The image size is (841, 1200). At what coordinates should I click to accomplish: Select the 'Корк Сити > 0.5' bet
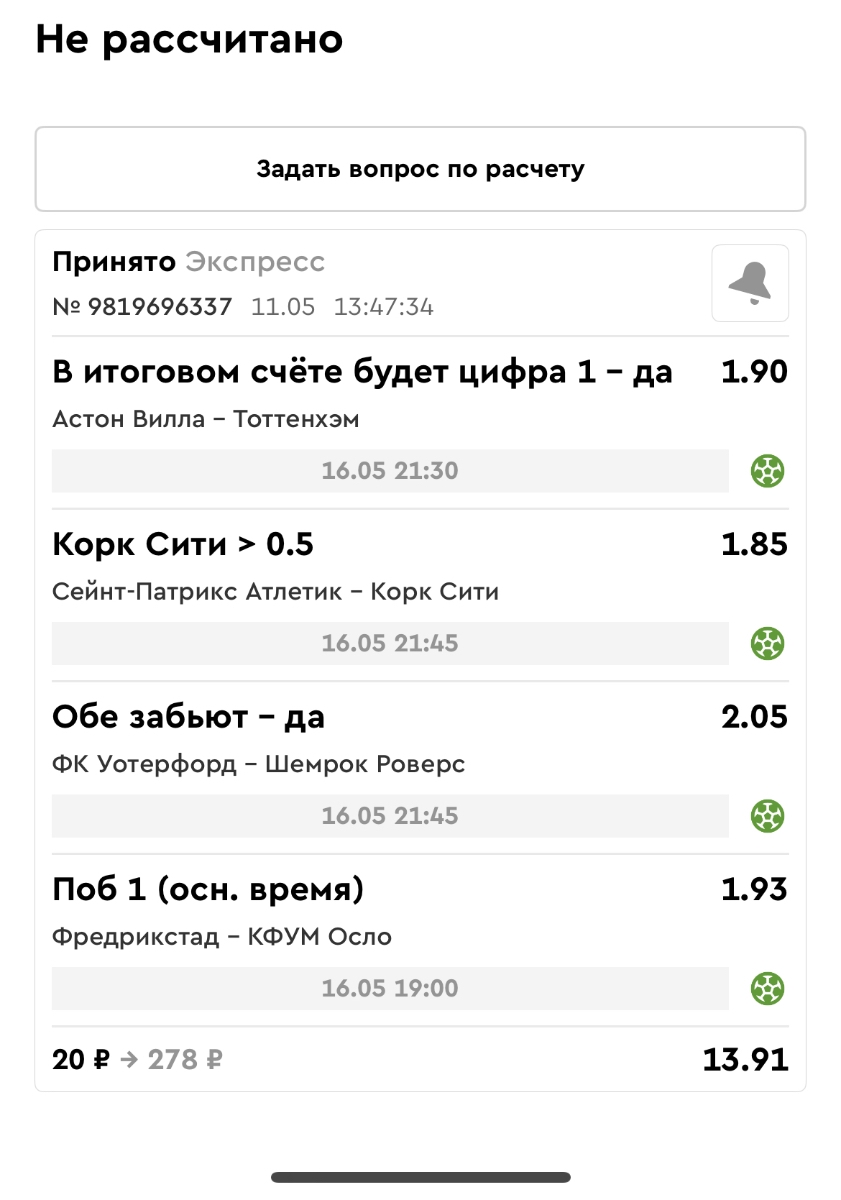(x=183, y=545)
